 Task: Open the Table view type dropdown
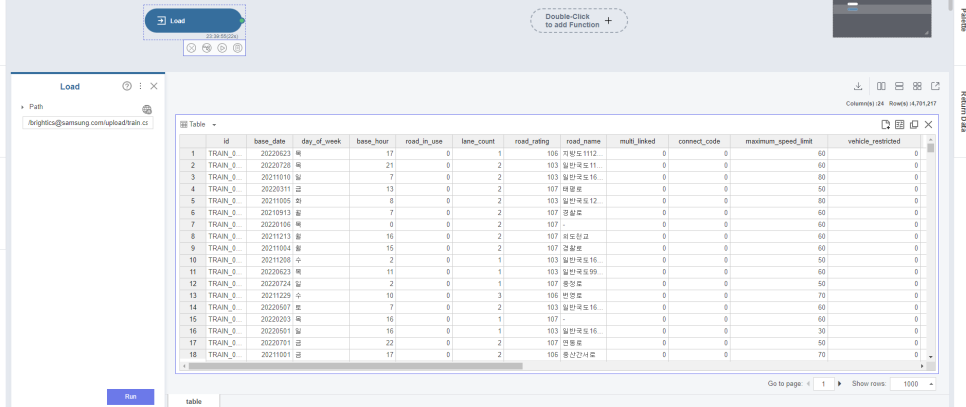coord(214,124)
